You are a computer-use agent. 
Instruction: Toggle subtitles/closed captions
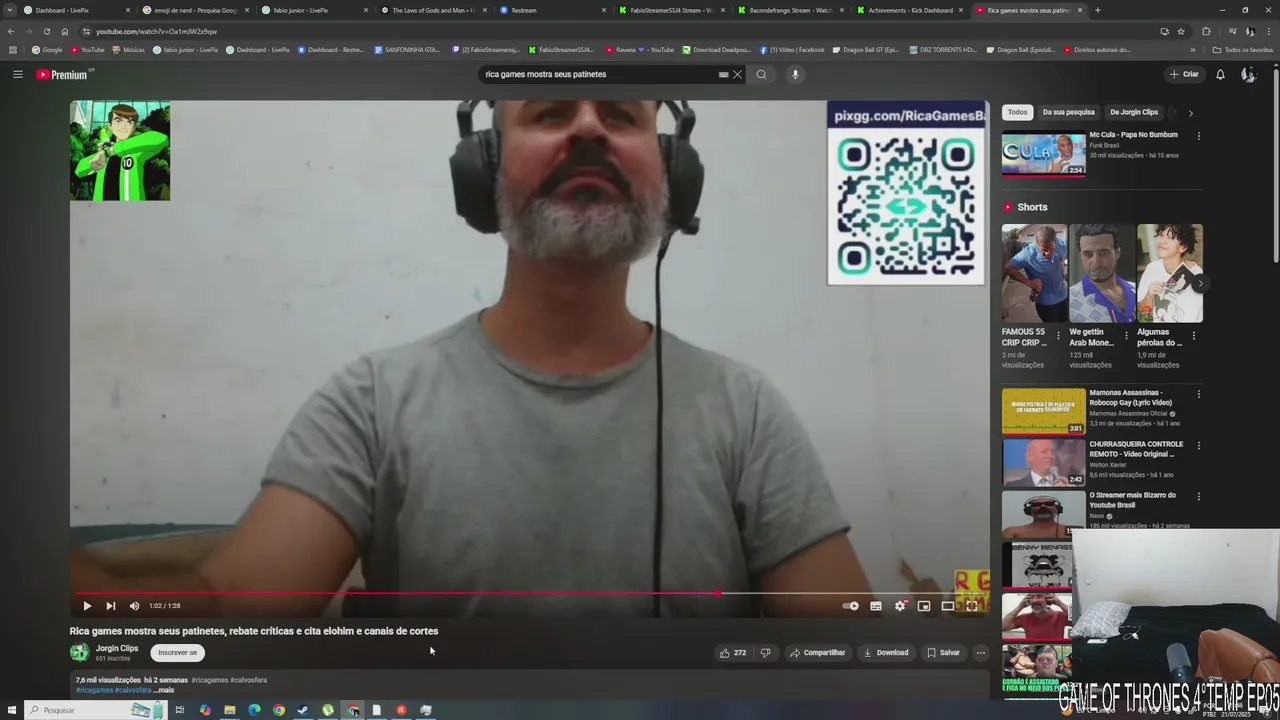[x=876, y=605]
